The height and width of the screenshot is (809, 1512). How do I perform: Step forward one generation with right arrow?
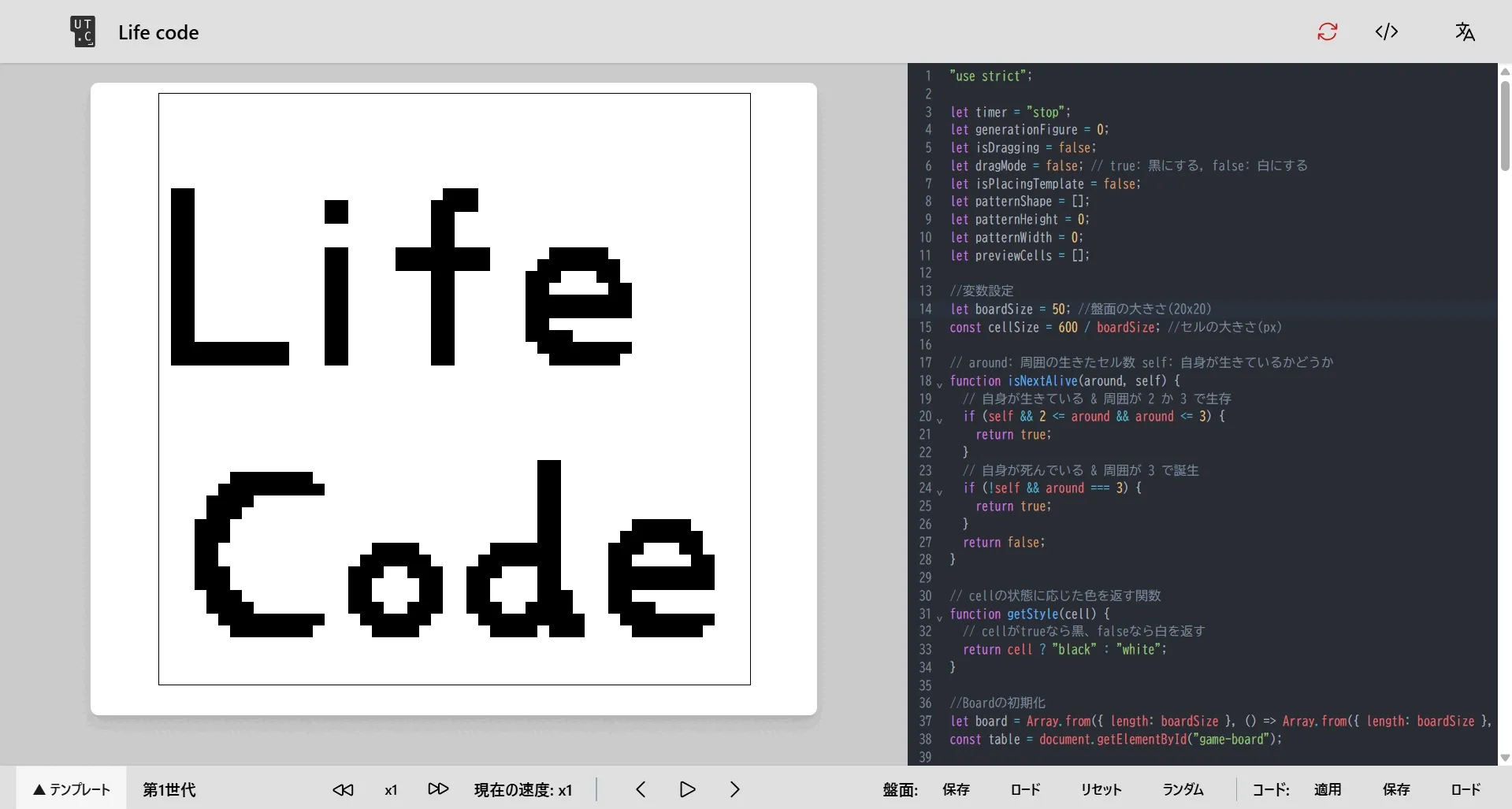tap(734, 789)
